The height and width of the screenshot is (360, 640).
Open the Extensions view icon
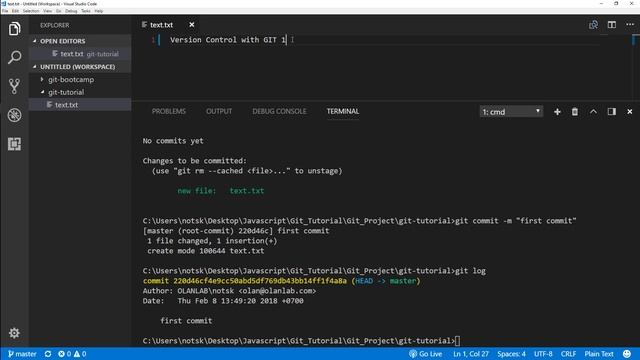14,144
